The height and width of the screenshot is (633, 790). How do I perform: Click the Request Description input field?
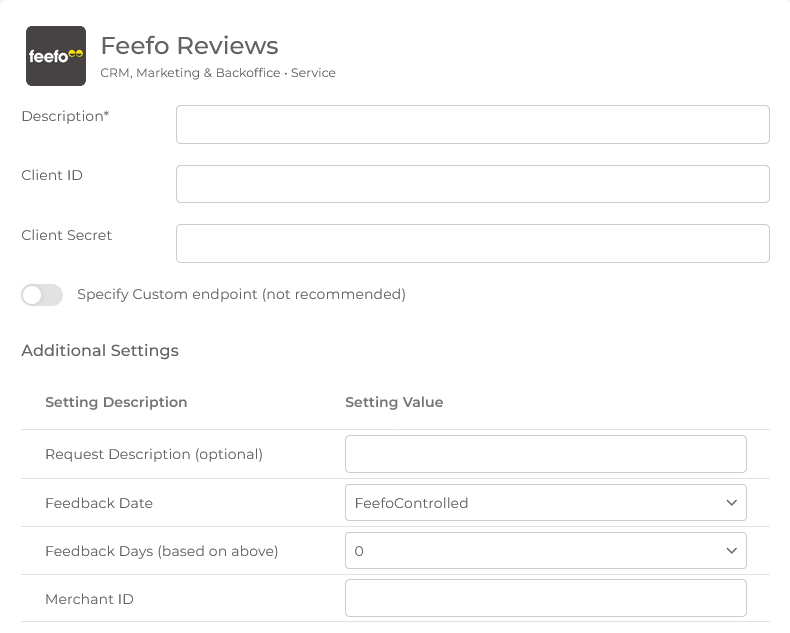545,454
